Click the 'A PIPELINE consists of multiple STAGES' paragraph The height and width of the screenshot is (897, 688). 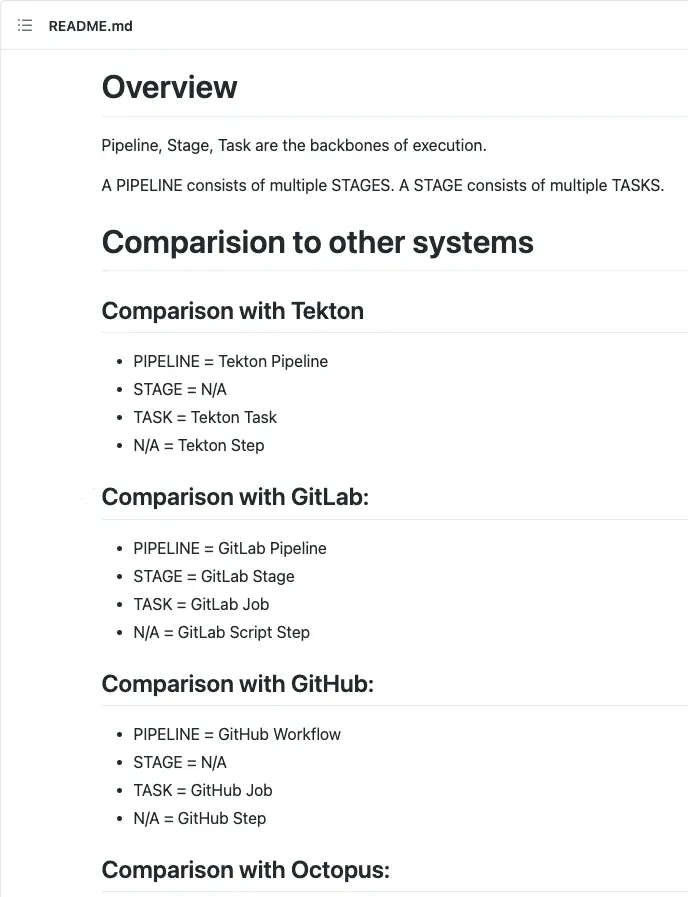(x=382, y=185)
